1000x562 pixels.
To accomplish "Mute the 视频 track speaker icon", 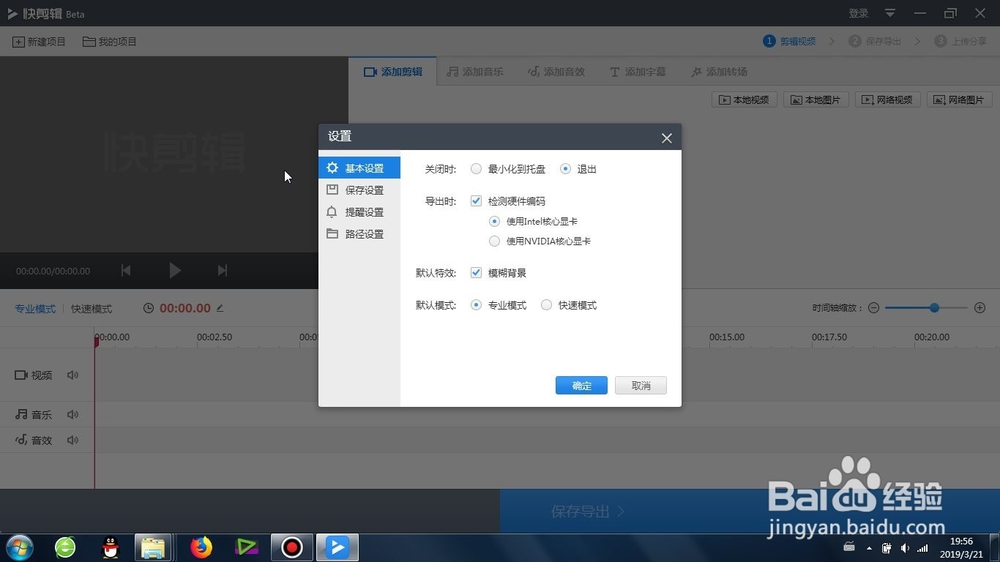I will (73, 375).
